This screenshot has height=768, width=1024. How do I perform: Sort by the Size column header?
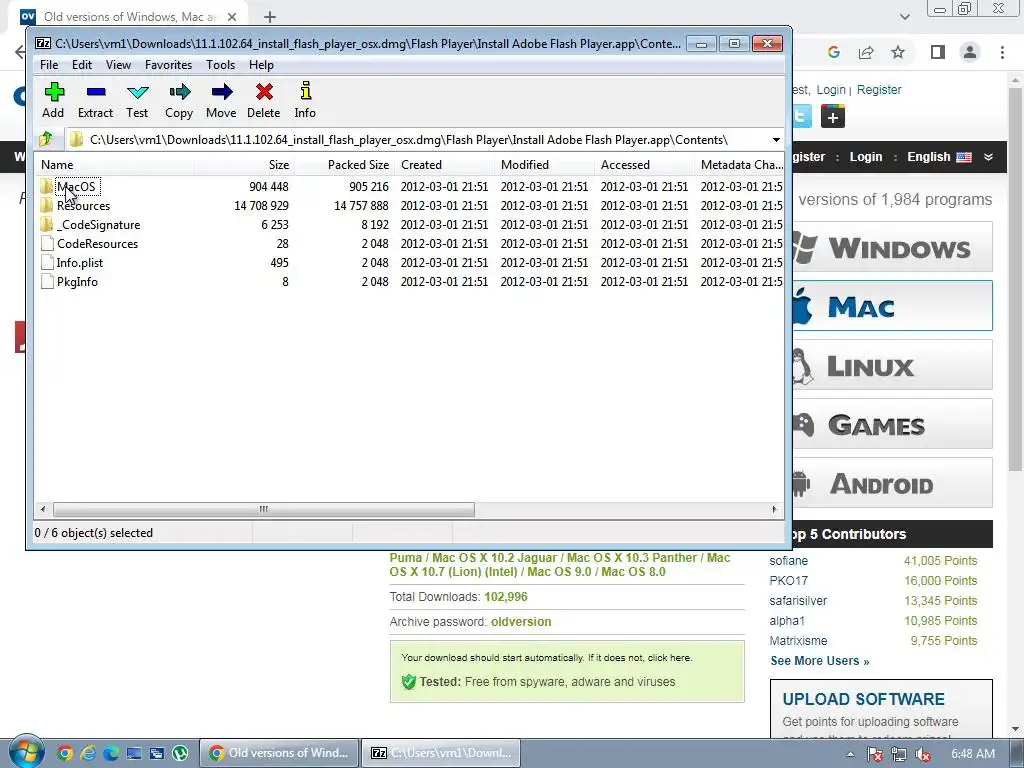244,165
